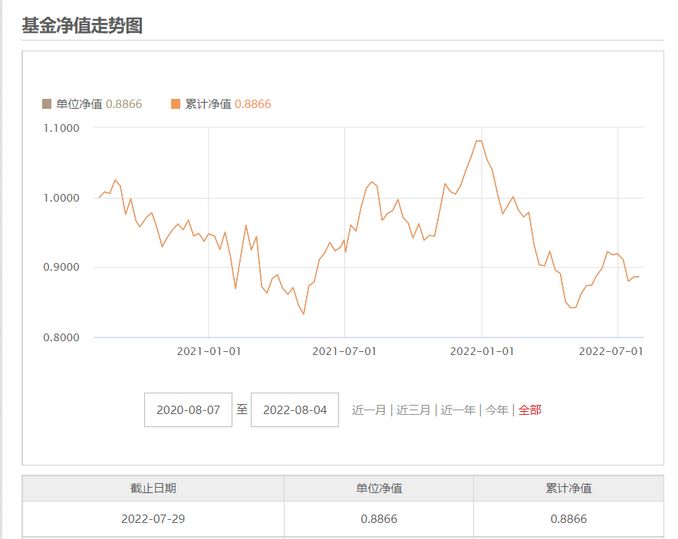This screenshot has height=539, width=678.
Task: Switch the chart to 近一年
Action: pyautogui.click(x=458, y=410)
